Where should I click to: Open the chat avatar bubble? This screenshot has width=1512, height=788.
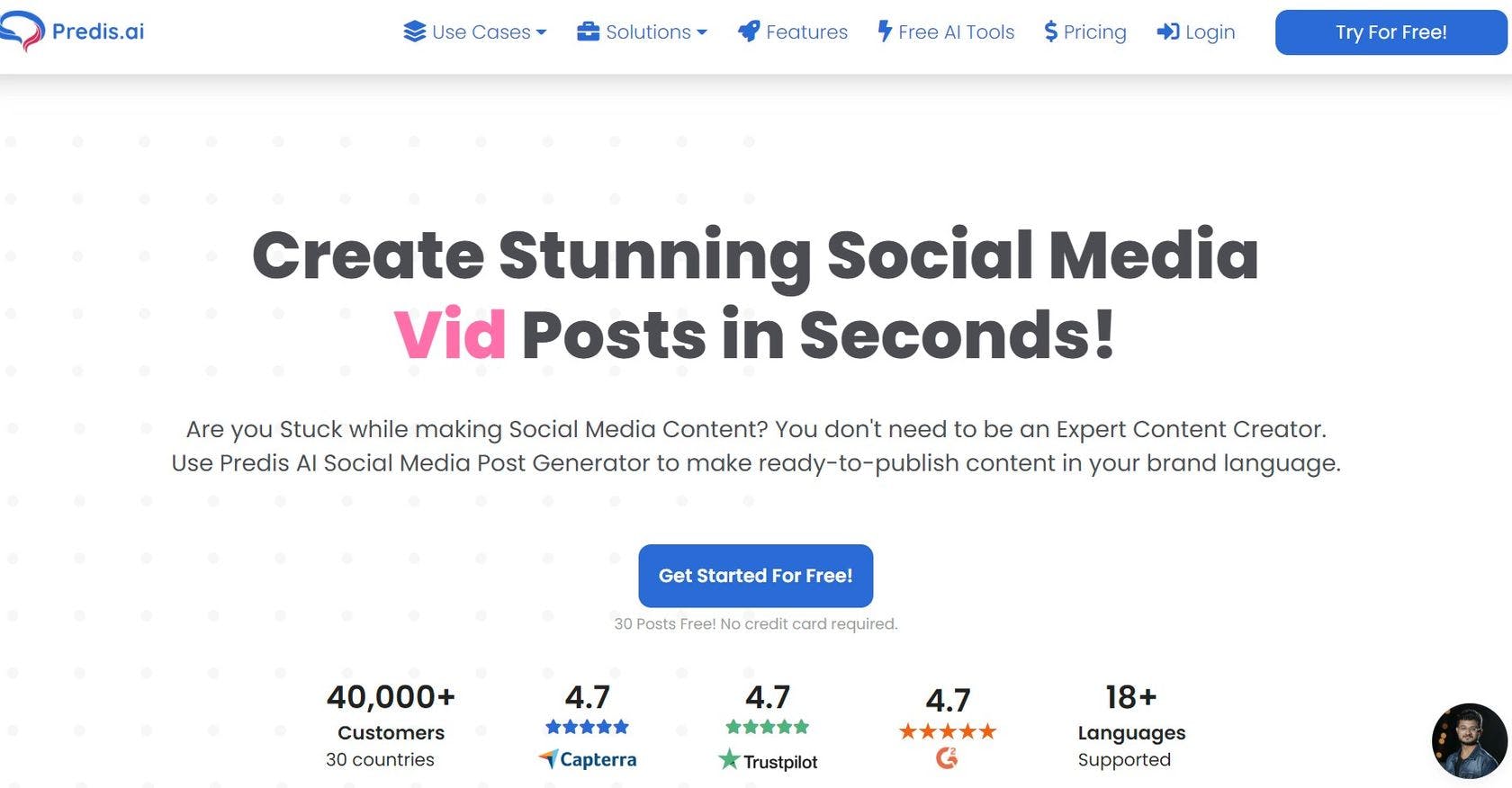click(x=1469, y=741)
